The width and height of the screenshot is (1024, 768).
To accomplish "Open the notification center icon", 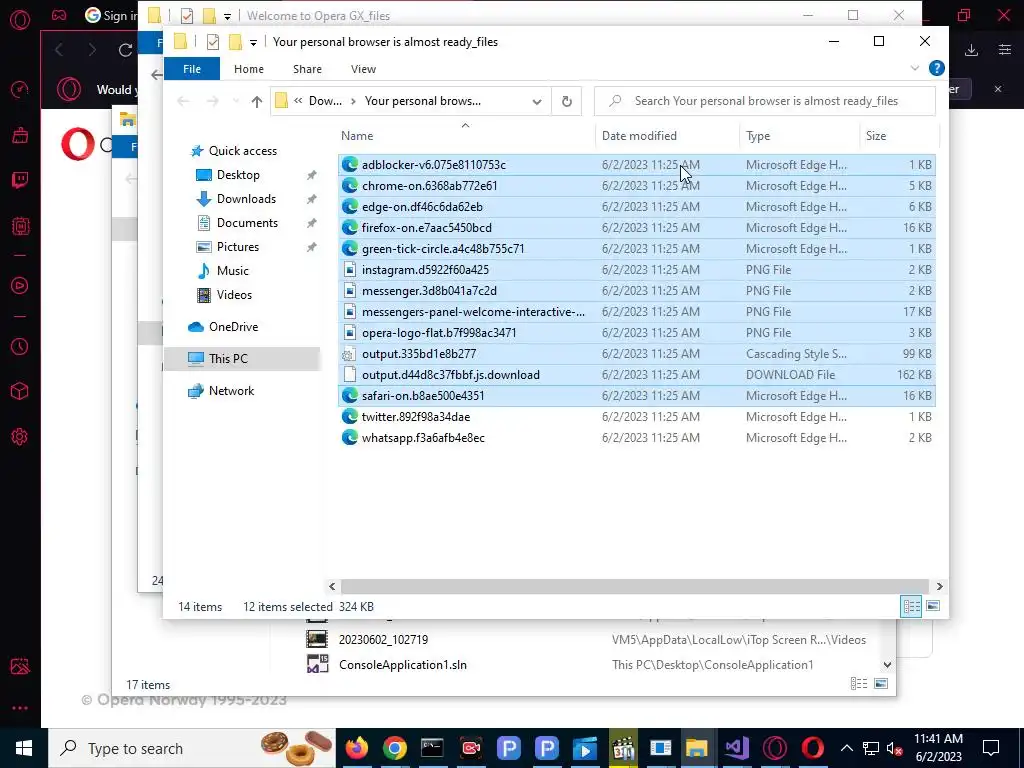I will point(990,748).
